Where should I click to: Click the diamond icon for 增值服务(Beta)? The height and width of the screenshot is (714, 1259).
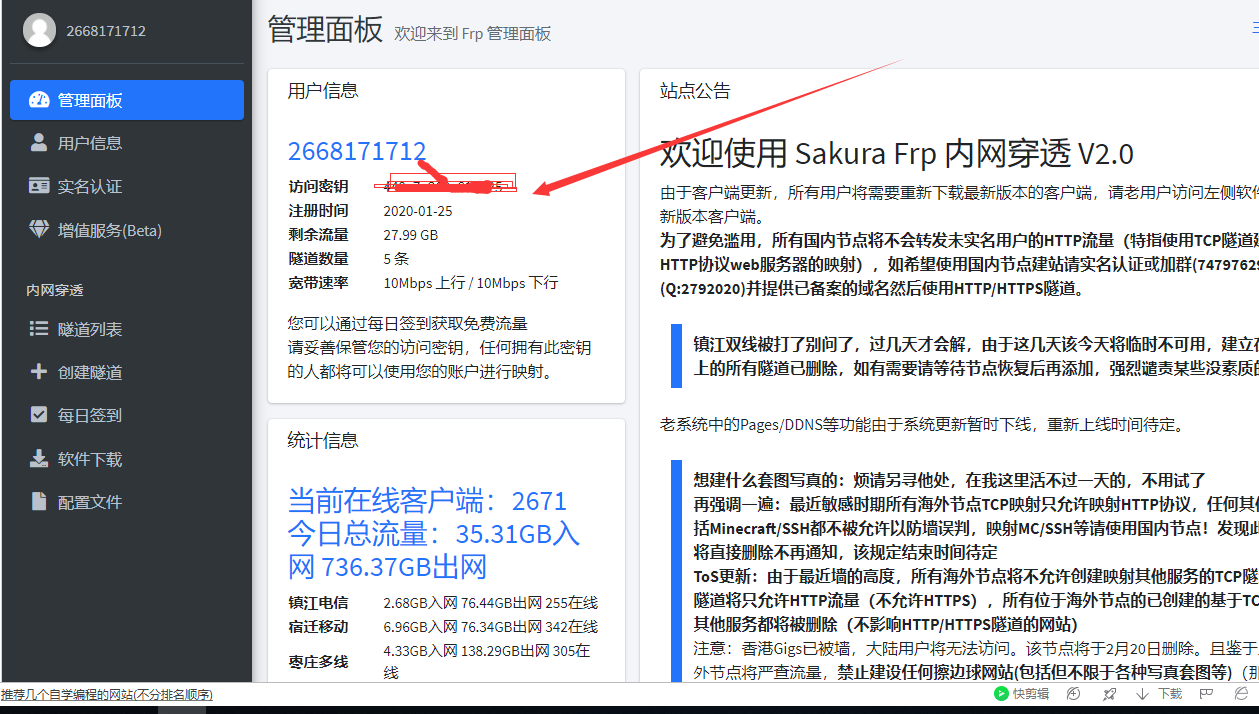click(39, 230)
